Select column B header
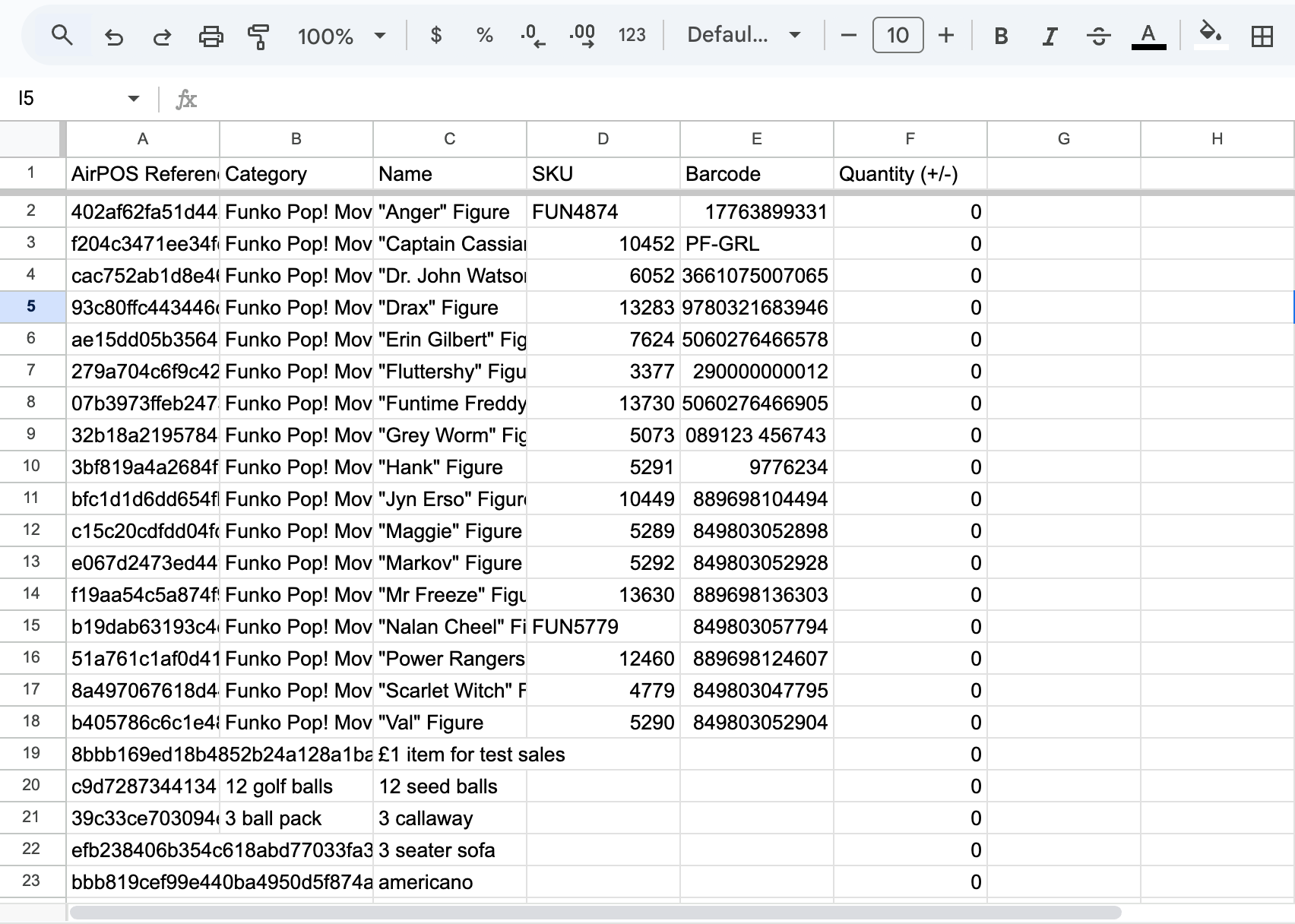The width and height of the screenshot is (1295, 924). (x=296, y=138)
